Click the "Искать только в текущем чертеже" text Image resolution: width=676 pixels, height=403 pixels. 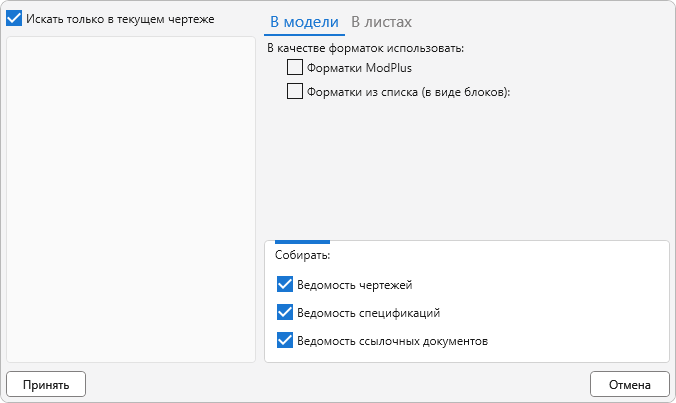click(120, 19)
